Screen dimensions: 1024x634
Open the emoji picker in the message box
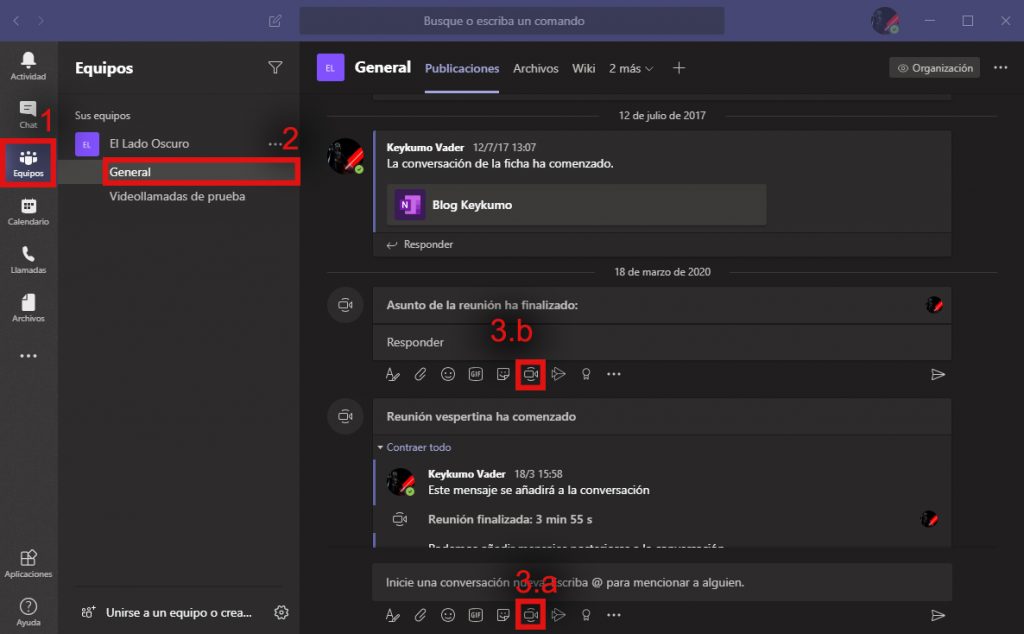point(448,615)
